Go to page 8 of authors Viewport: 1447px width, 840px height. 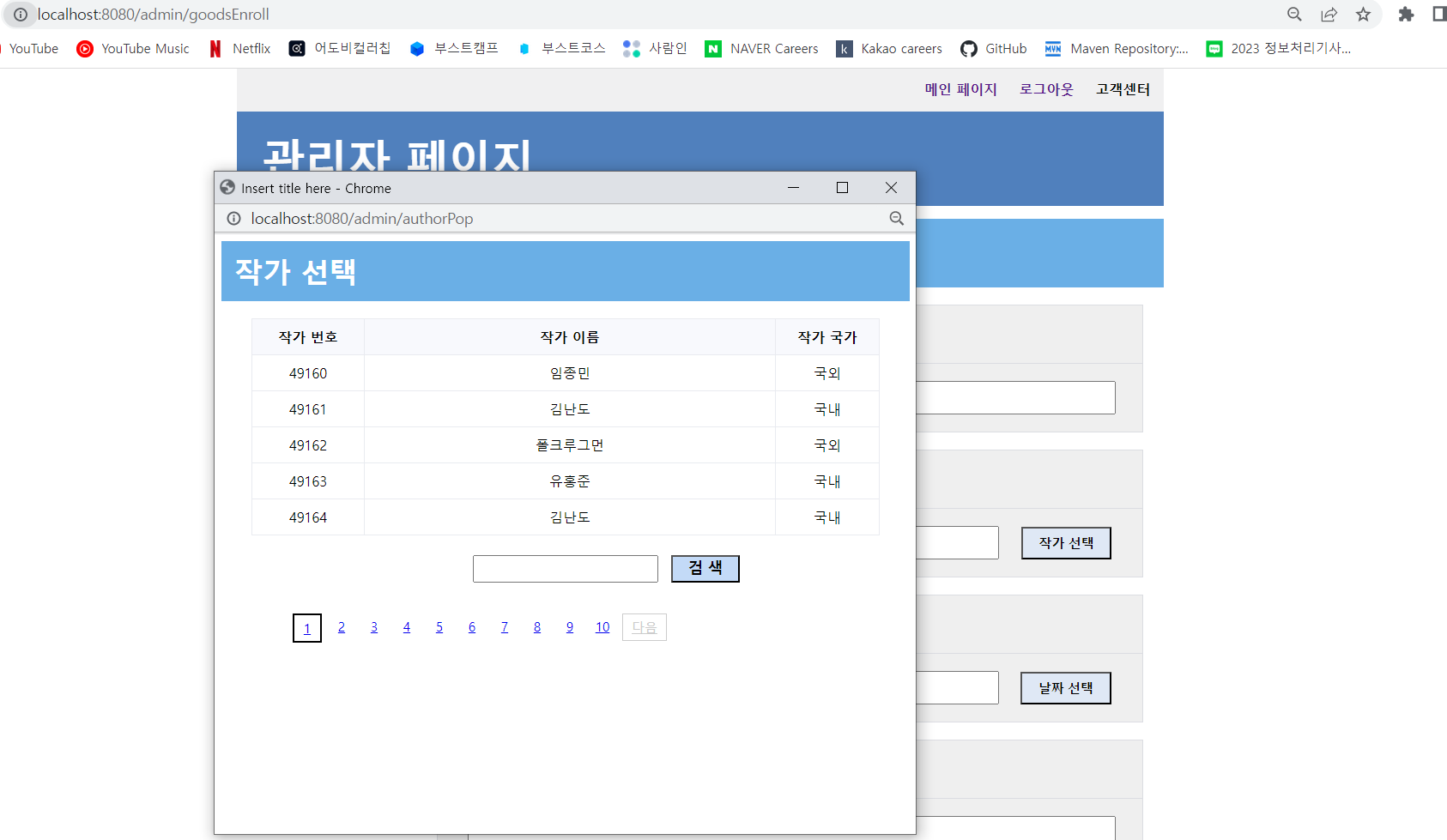(537, 627)
